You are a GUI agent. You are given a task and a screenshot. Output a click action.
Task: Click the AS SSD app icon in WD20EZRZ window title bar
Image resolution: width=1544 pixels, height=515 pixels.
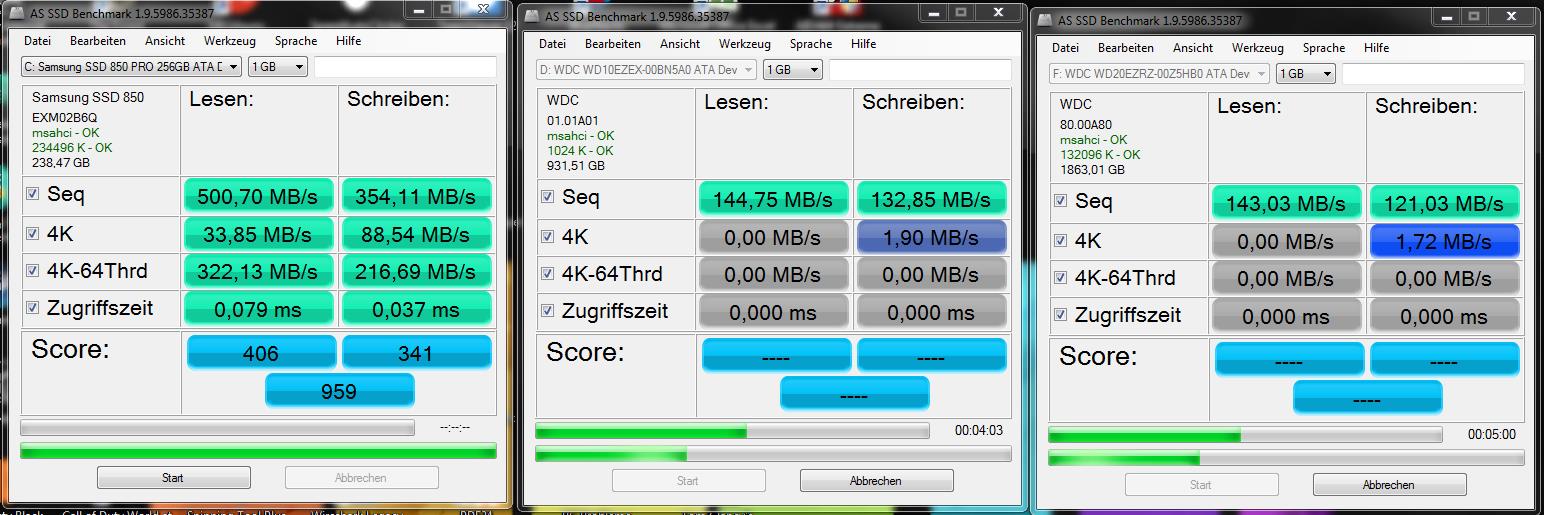pos(1045,20)
